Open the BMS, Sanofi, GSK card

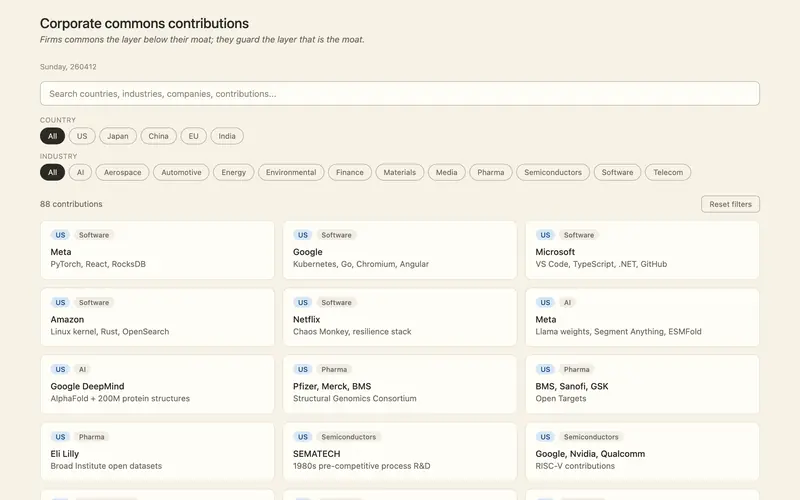pyautogui.click(x=642, y=384)
